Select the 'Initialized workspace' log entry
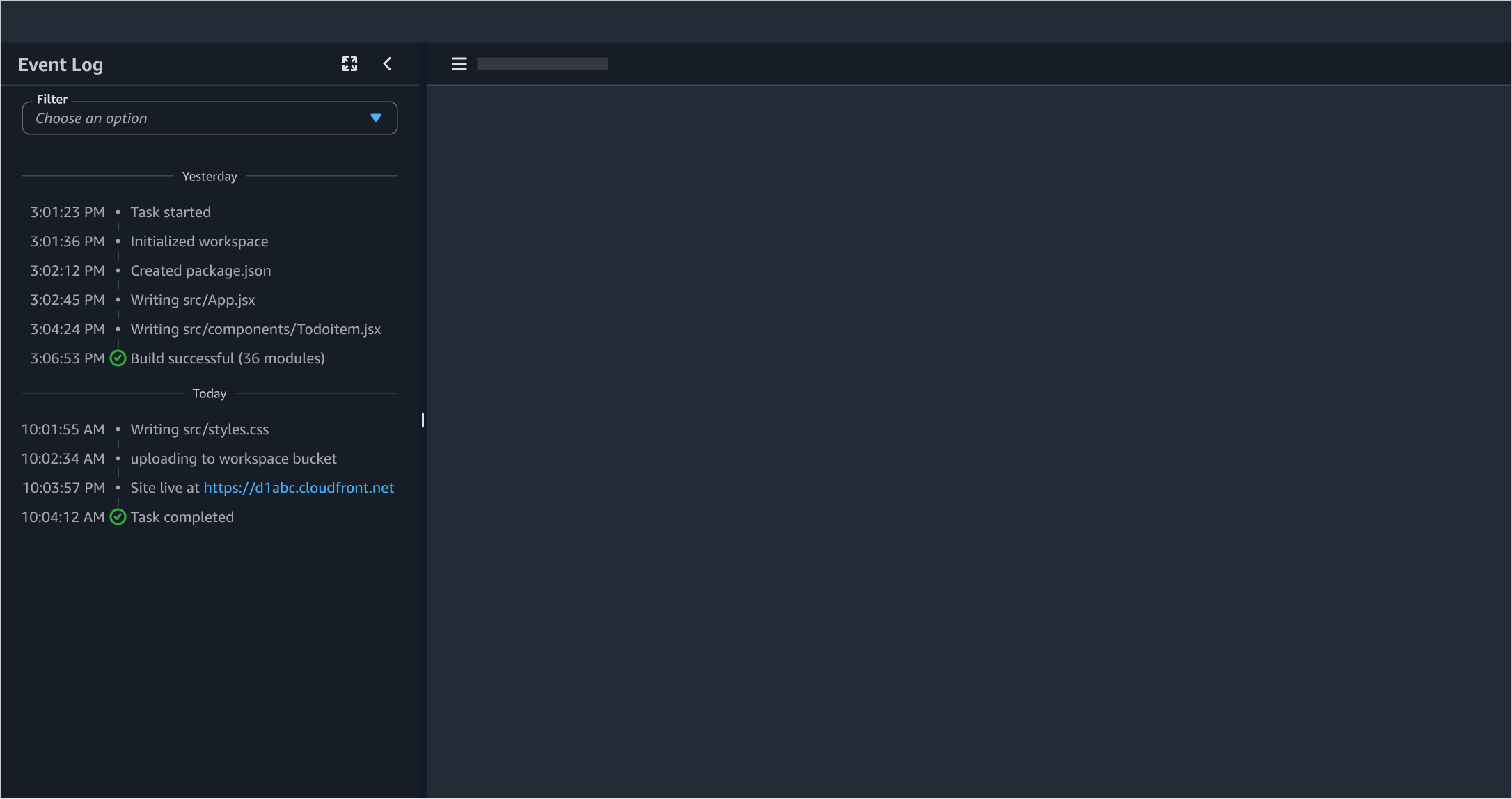This screenshot has width=1512, height=799. click(199, 242)
